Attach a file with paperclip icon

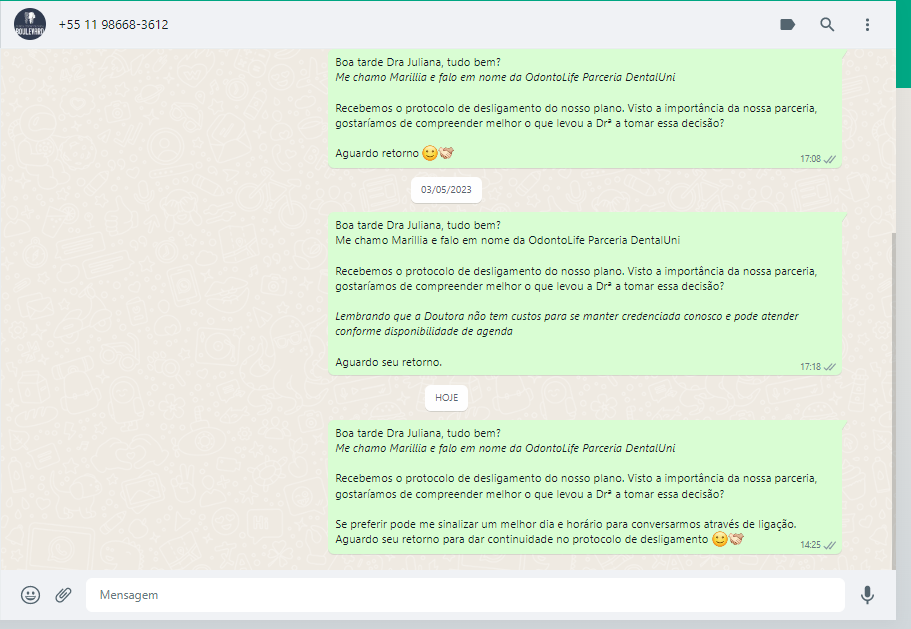click(63, 595)
